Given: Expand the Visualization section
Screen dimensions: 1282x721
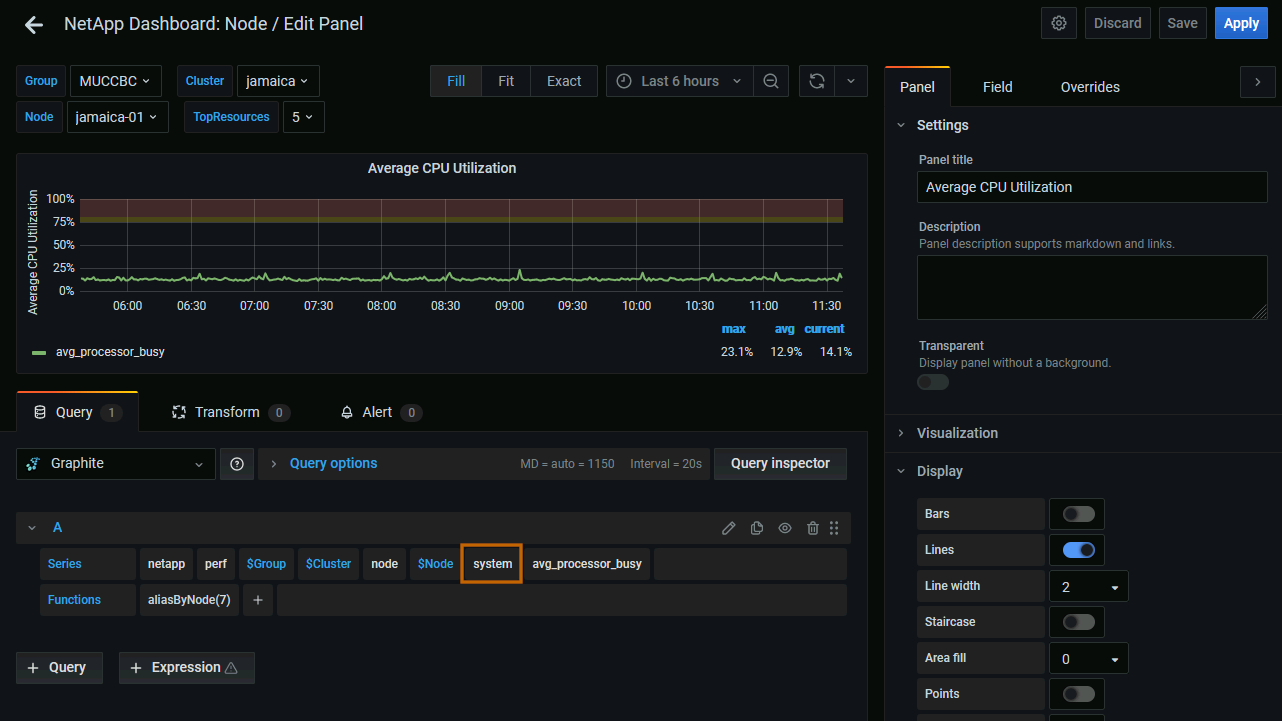Looking at the screenshot, I should pyautogui.click(x=956, y=433).
